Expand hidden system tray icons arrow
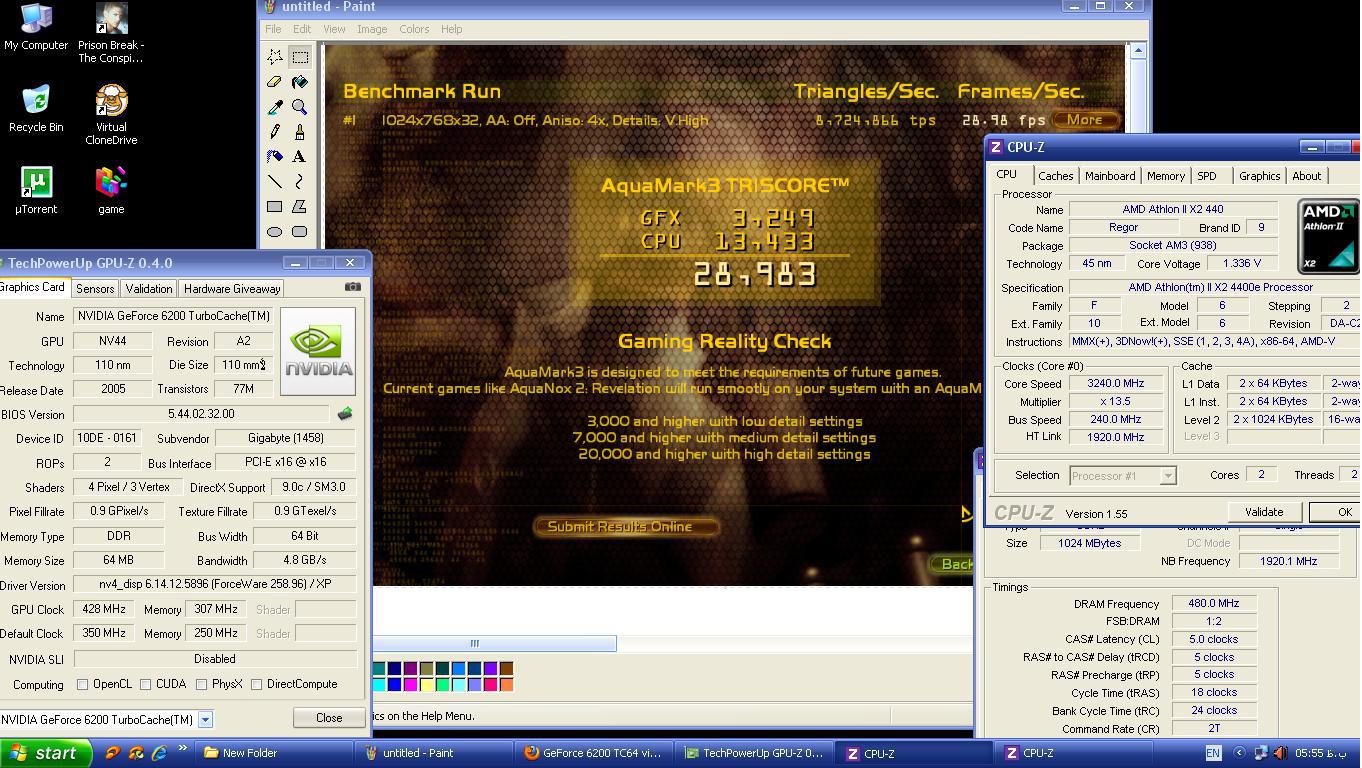The image size is (1362, 768). pos(1239,753)
